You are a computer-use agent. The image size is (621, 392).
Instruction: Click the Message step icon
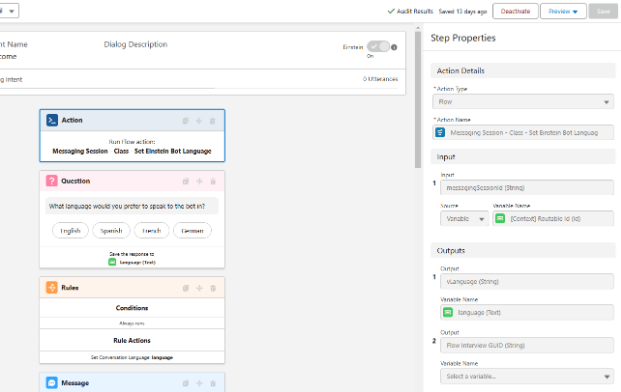click(x=52, y=383)
